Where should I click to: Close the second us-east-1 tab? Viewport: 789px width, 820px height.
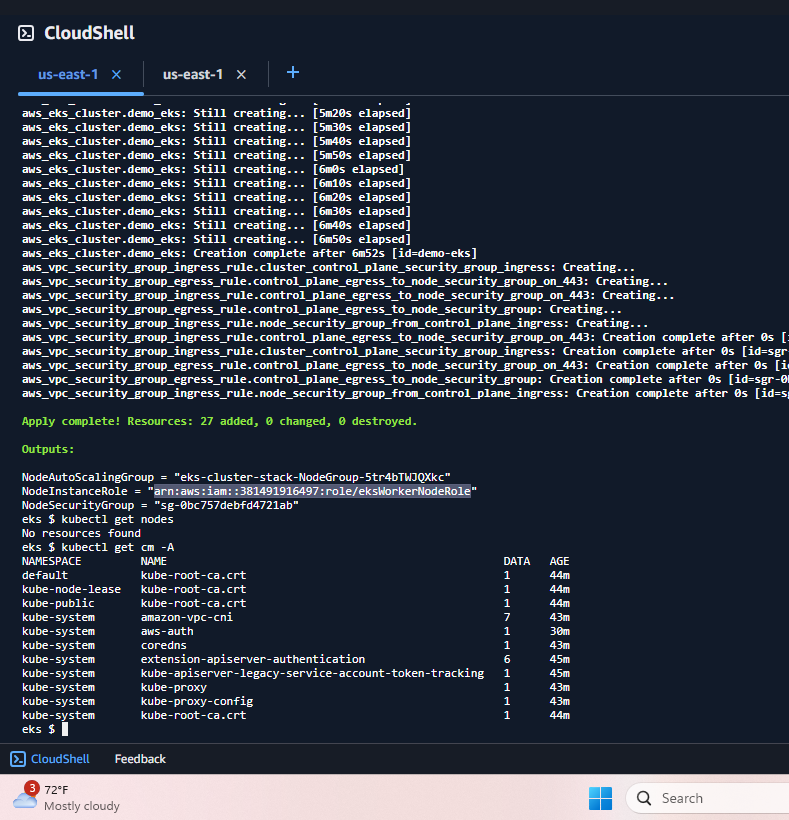pyautogui.click(x=241, y=75)
